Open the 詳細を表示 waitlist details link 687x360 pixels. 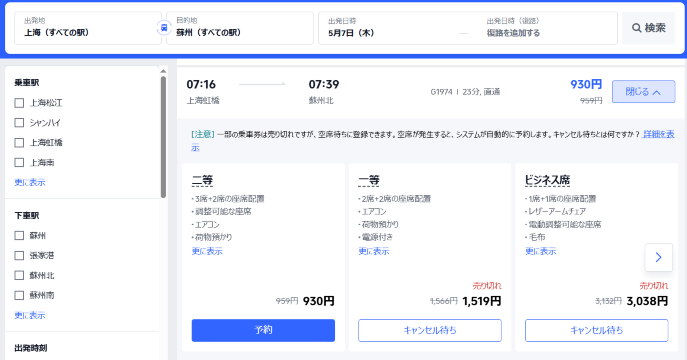pos(659,134)
